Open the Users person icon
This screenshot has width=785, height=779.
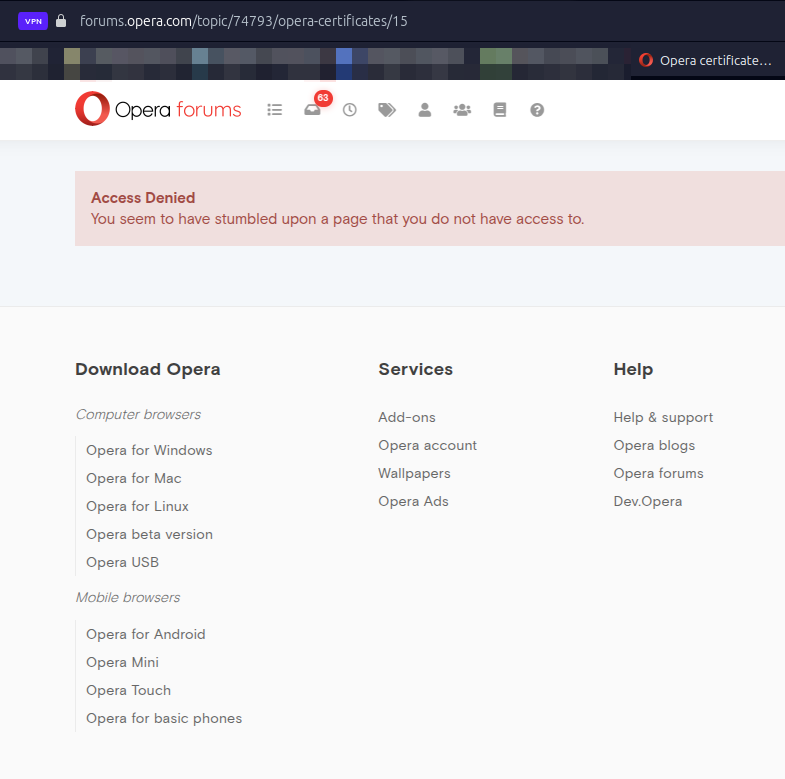[x=424, y=110]
